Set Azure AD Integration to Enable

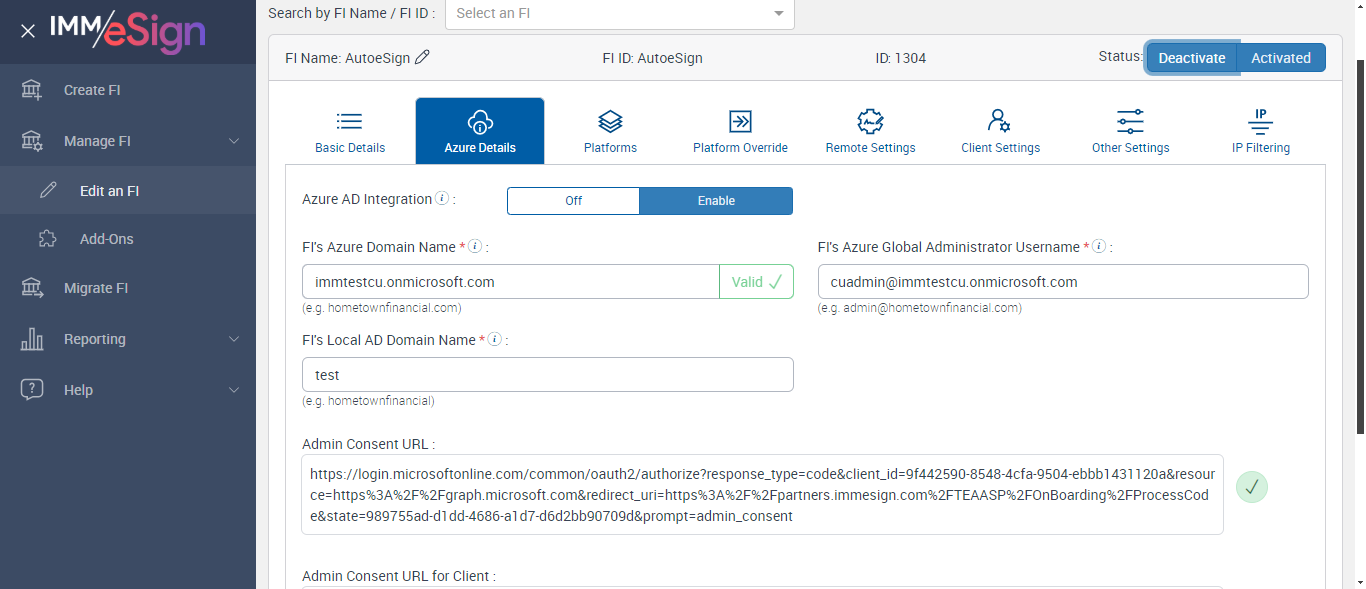click(x=716, y=201)
